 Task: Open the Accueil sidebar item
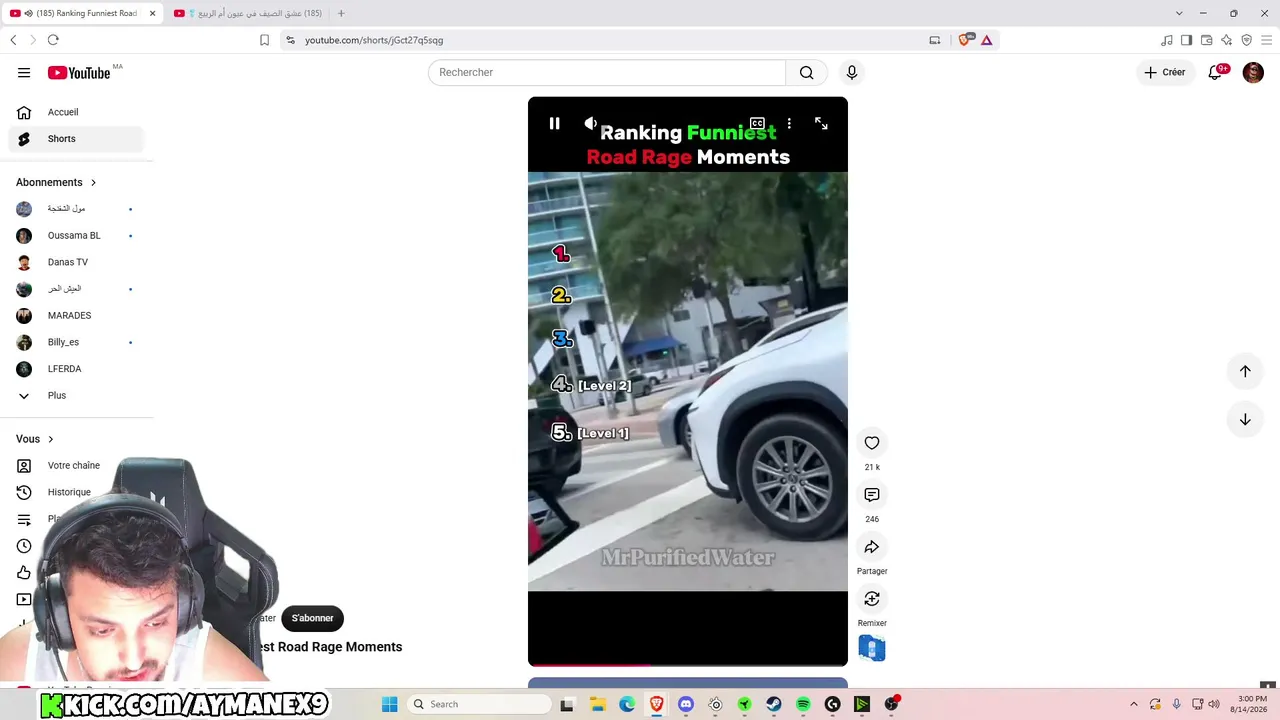(75, 112)
